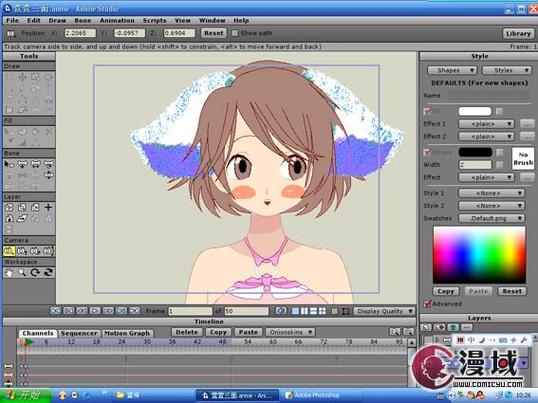Image resolution: width=538 pixels, height=403 pixels.
Task: Zoom out the timeline with magnifier icon
Action: [x=395, y=332]
